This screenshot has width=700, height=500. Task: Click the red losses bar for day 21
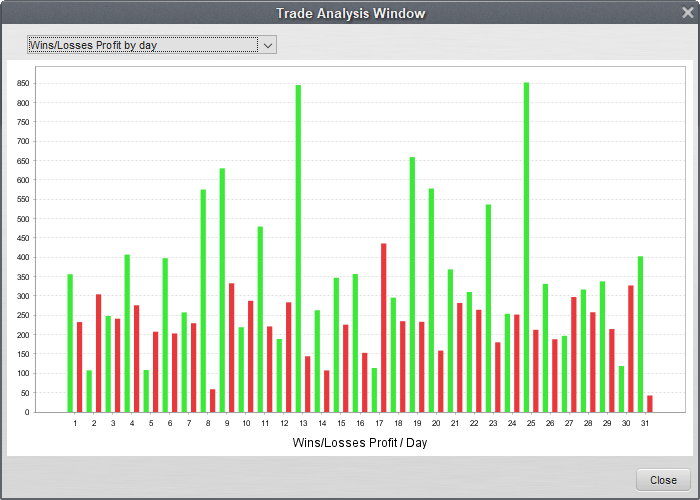tap(460, 357)
